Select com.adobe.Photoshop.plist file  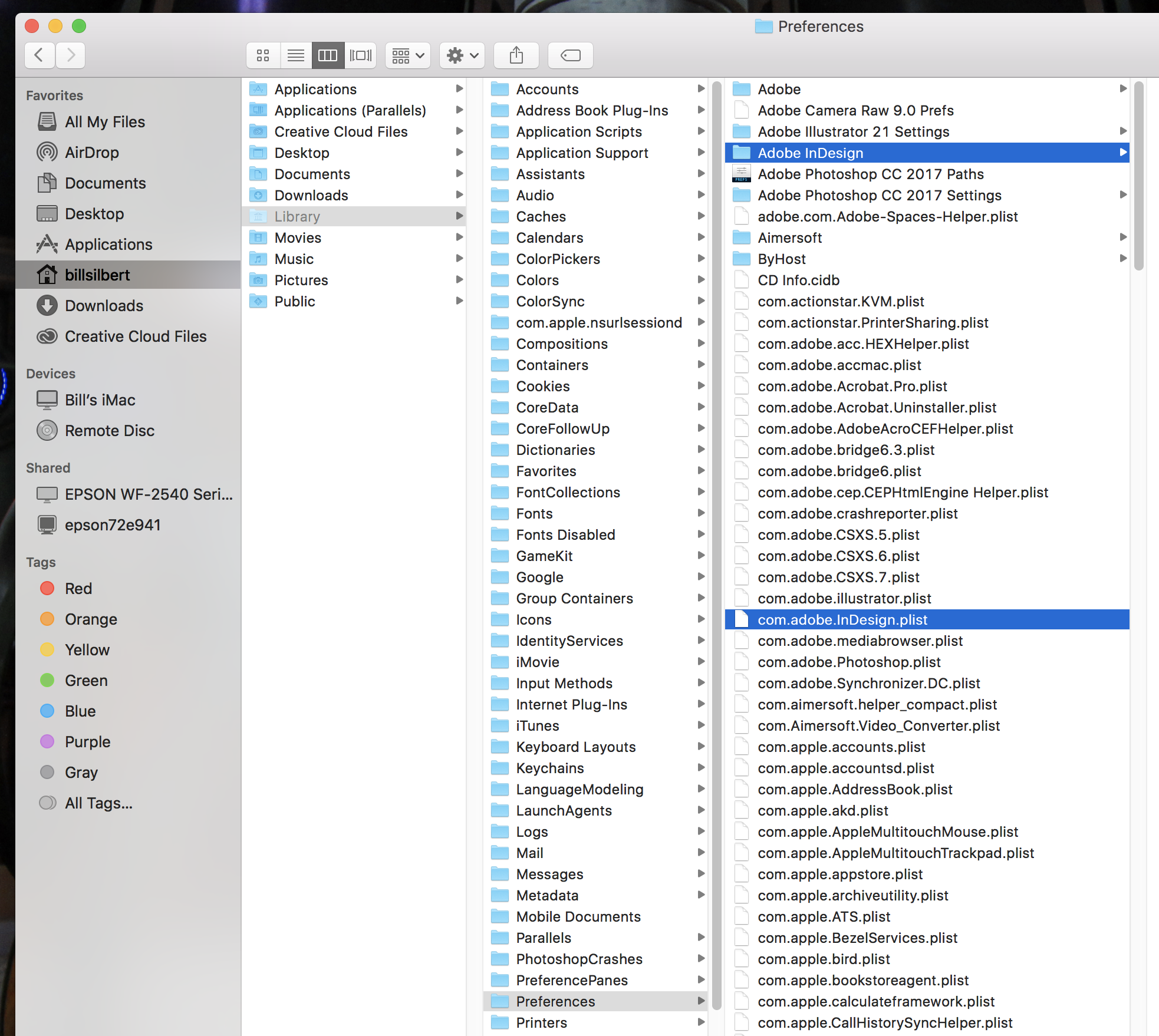pyautogui.click(x=927, y=662)
